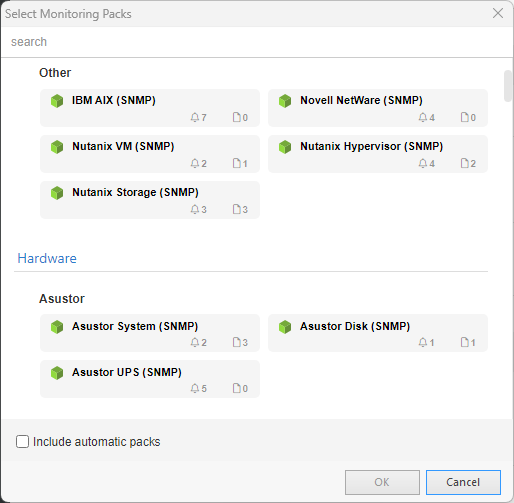
Task: Enable Include automatic packs checkbox
Action: pos(22,442)
